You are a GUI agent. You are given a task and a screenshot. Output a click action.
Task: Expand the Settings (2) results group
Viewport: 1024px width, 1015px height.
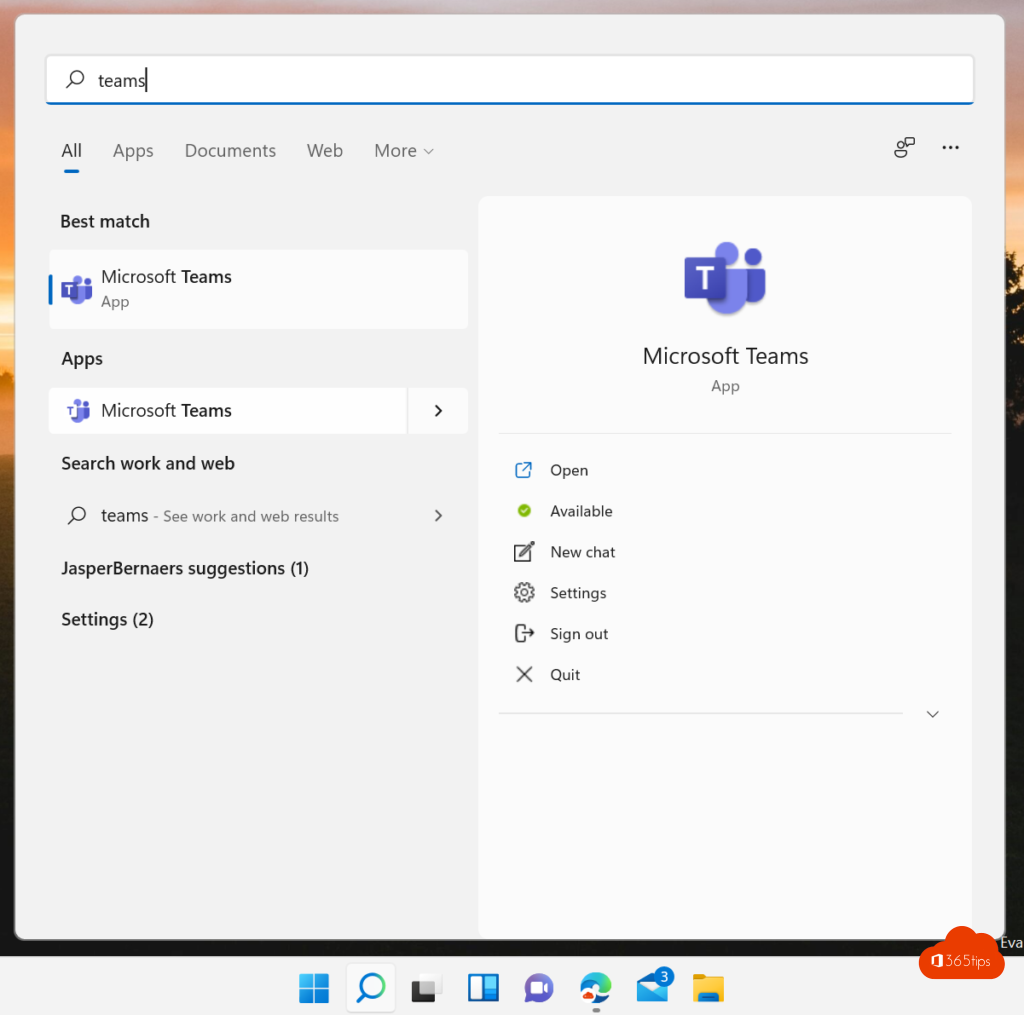107,619
